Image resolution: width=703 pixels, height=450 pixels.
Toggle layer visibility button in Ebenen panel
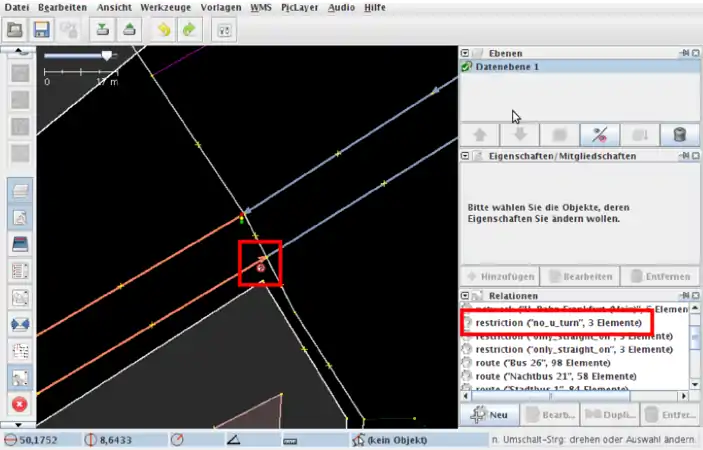tap(600, 134)
